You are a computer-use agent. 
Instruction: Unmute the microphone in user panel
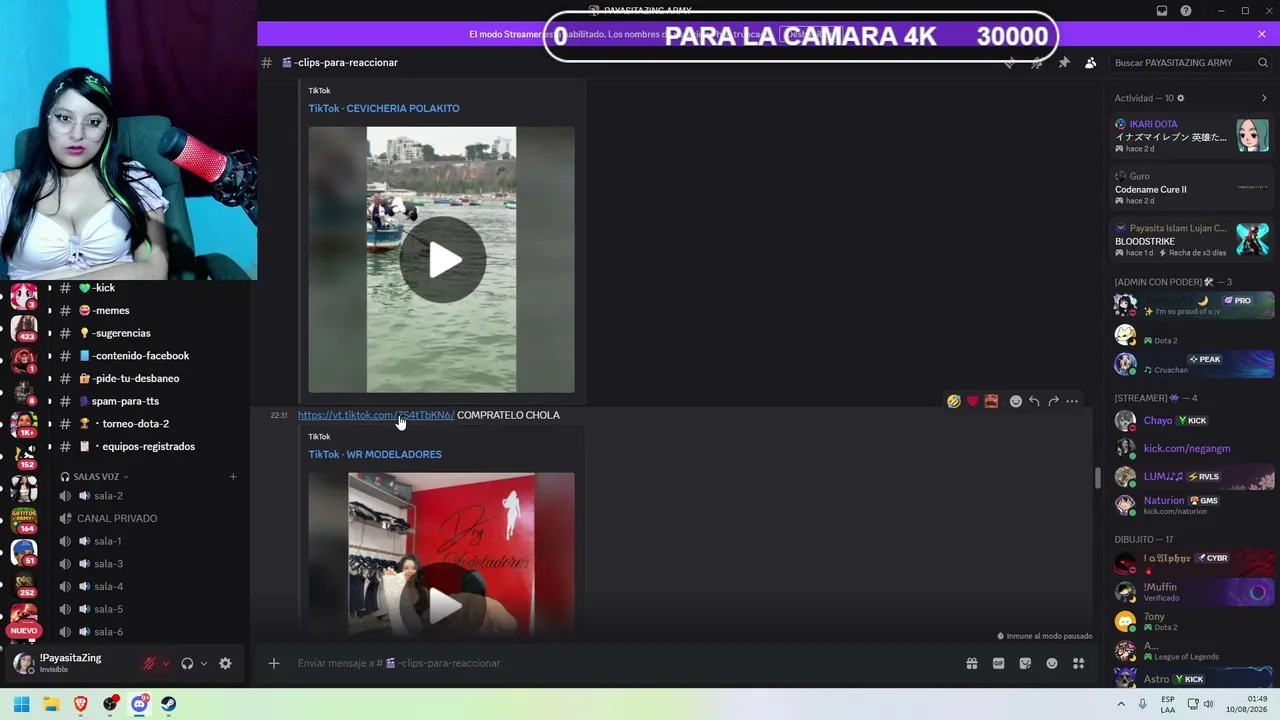pyautogui.click(x=149, y=663)
